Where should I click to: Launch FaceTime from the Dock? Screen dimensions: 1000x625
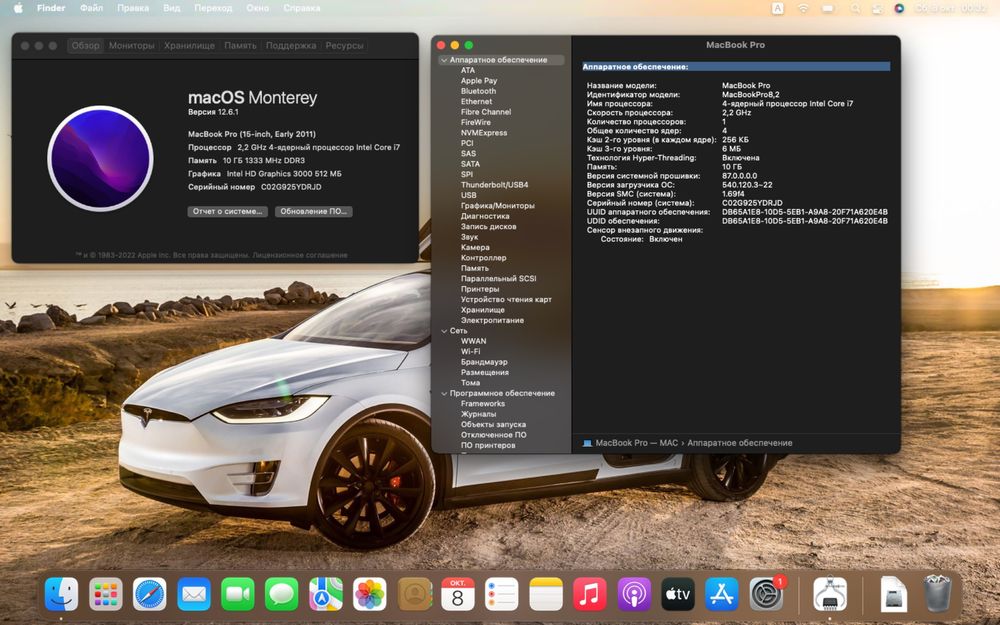(x=238, y=594)
